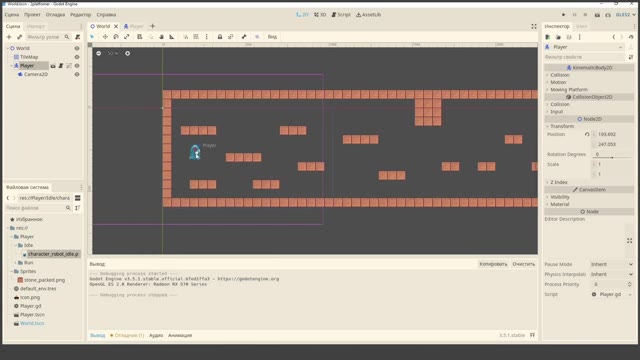Select the Move mode tool in toolbar
640x360 pixels.
click(105, 37)
